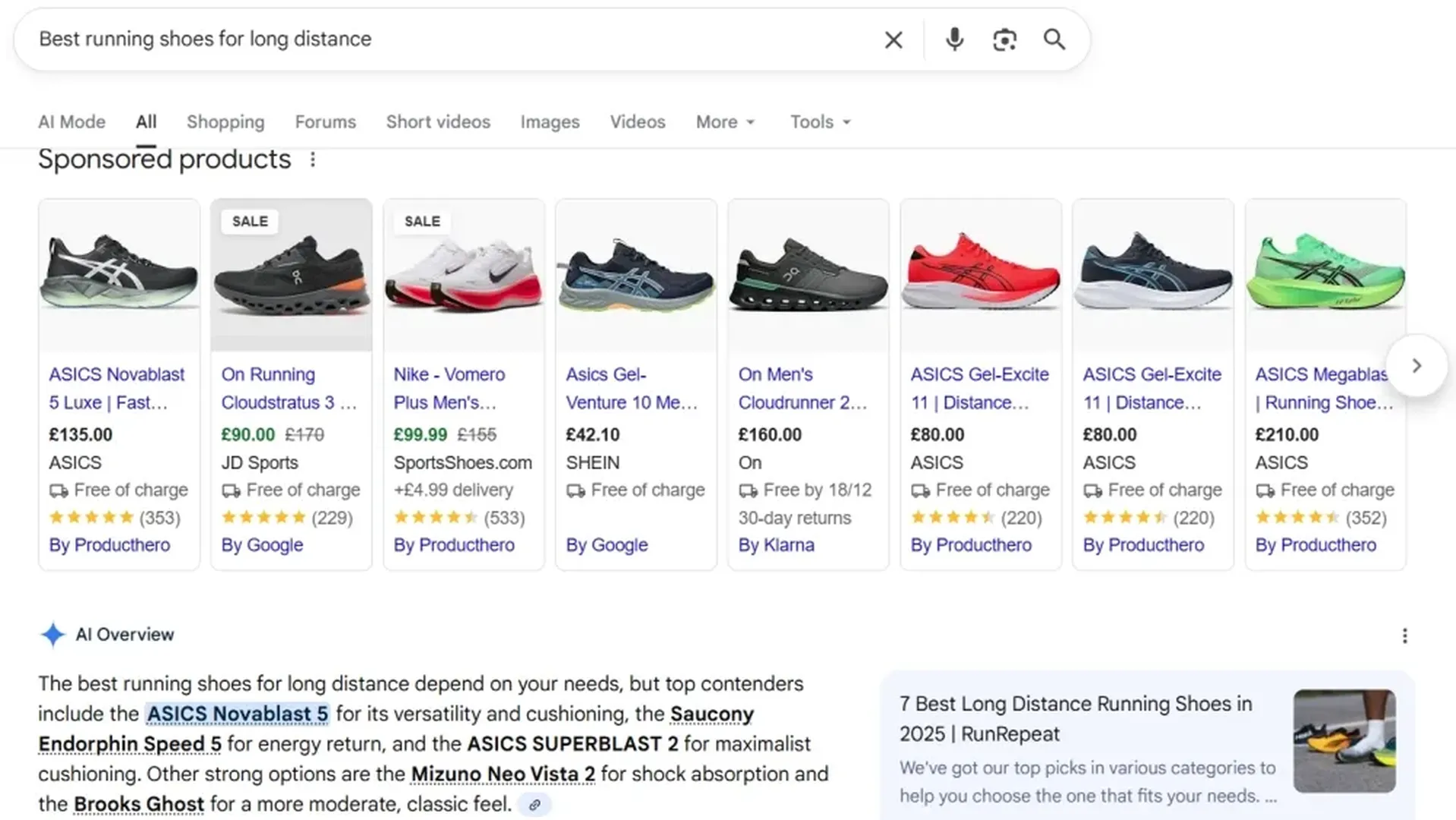Click JD Sports seller name
The height and width of the screenshot is (820, 1456).
tap(260, 462)
